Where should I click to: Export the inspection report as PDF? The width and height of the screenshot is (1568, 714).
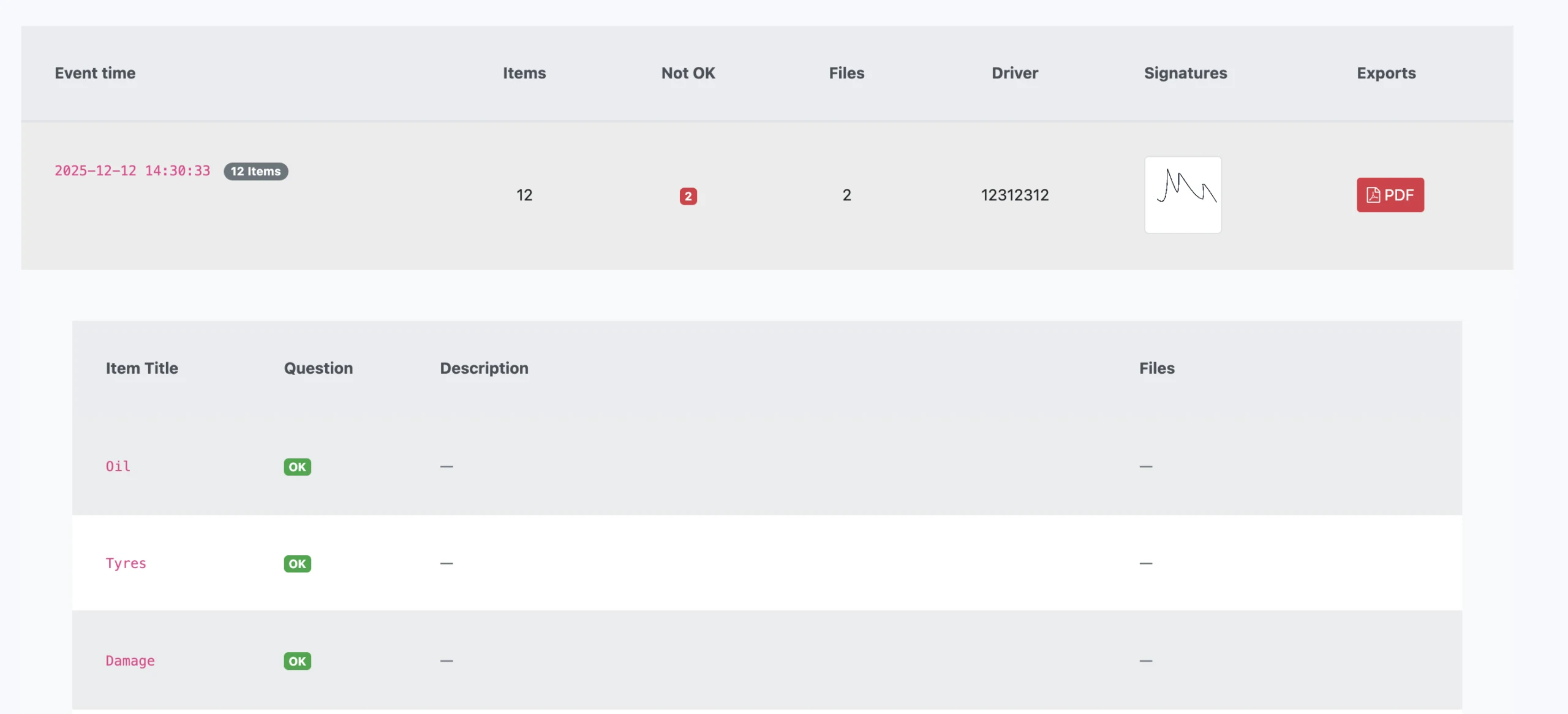pos(1390,195)
